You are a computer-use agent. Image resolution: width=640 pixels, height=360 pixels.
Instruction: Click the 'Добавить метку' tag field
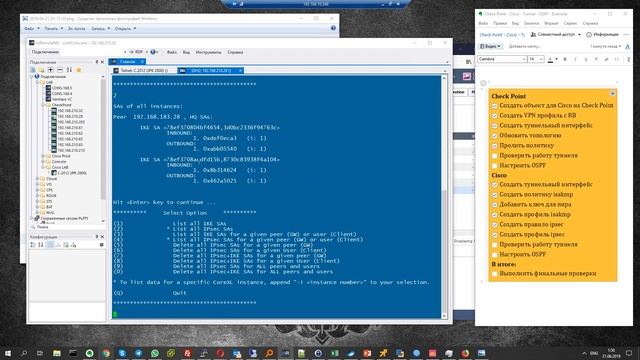524,47
